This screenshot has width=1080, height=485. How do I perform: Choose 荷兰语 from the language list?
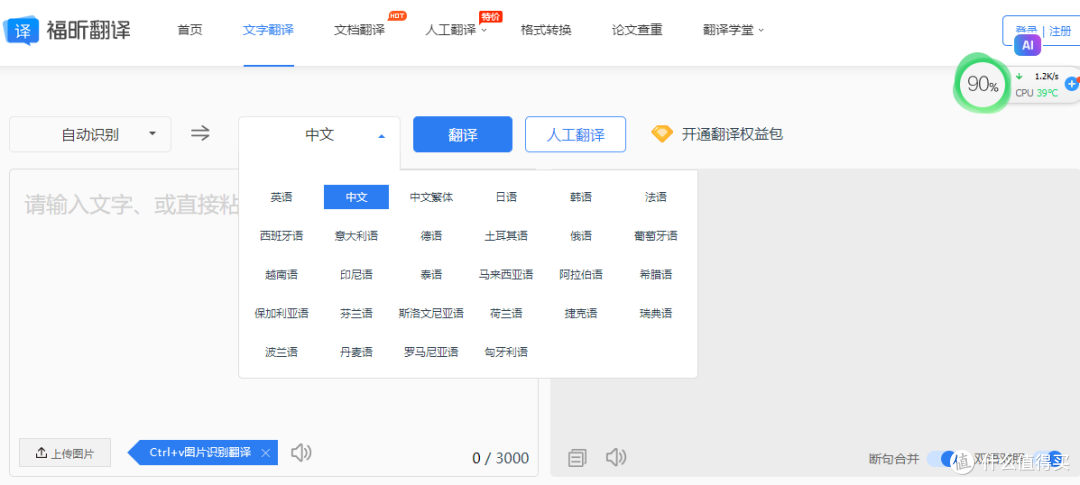pos(506,313)
